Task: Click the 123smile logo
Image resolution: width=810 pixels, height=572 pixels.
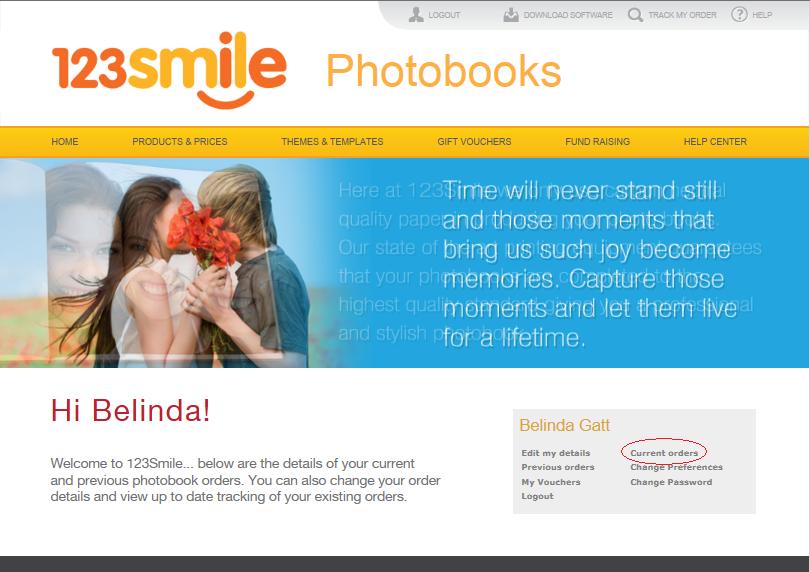Action: pos(169,70)
